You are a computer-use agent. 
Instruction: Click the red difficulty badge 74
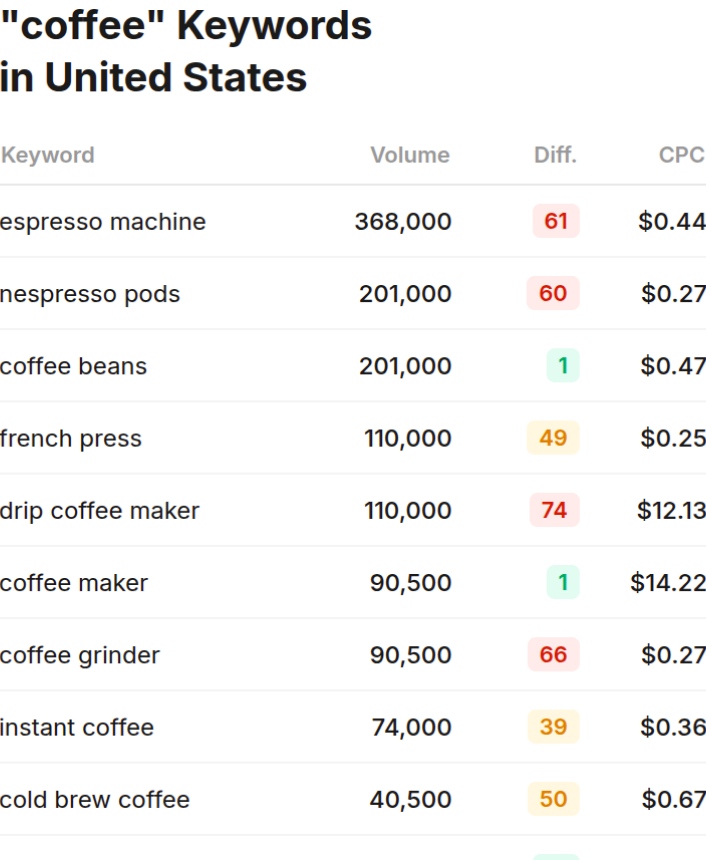[x=554, y=510]
